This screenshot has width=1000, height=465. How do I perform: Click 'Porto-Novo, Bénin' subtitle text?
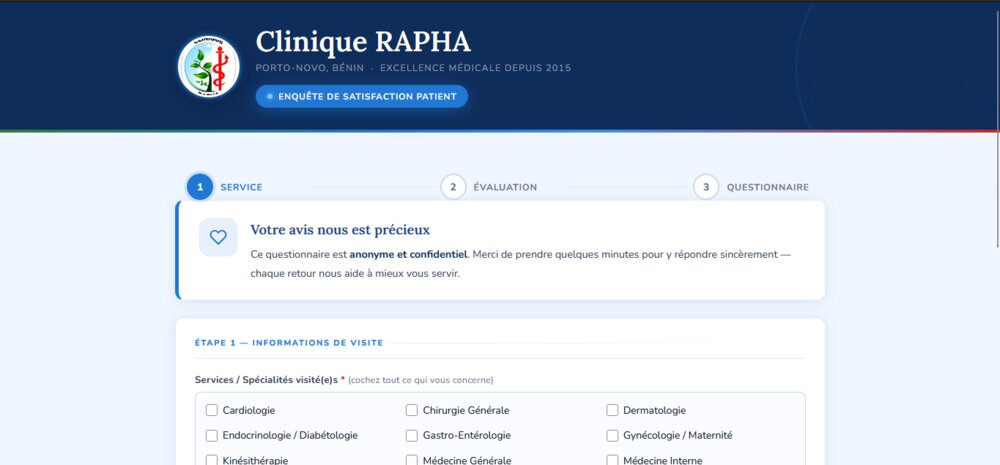(310, 68)
